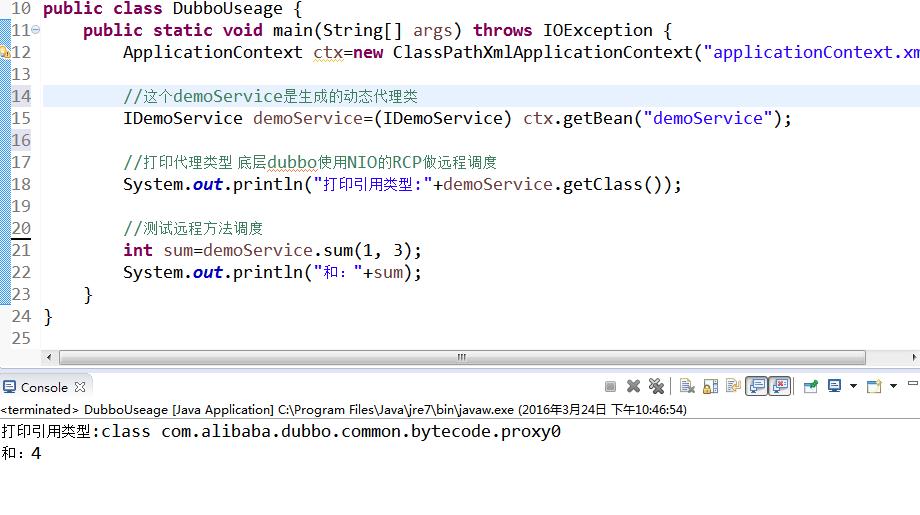This screenshot has height=515, width=920.
Task: Click Remove All Terminated Launches icon (double X)
Action: (656, 386)
